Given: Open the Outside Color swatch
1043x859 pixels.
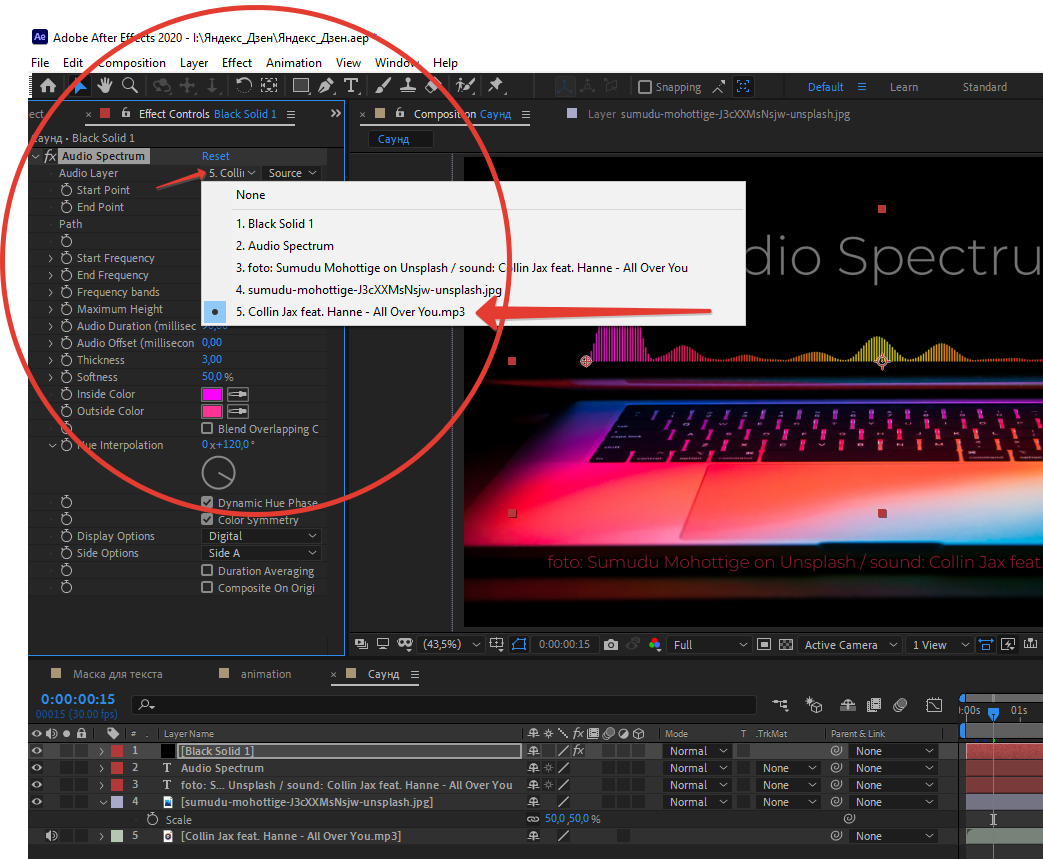Looking at the screenshot, I should [212, 411].
